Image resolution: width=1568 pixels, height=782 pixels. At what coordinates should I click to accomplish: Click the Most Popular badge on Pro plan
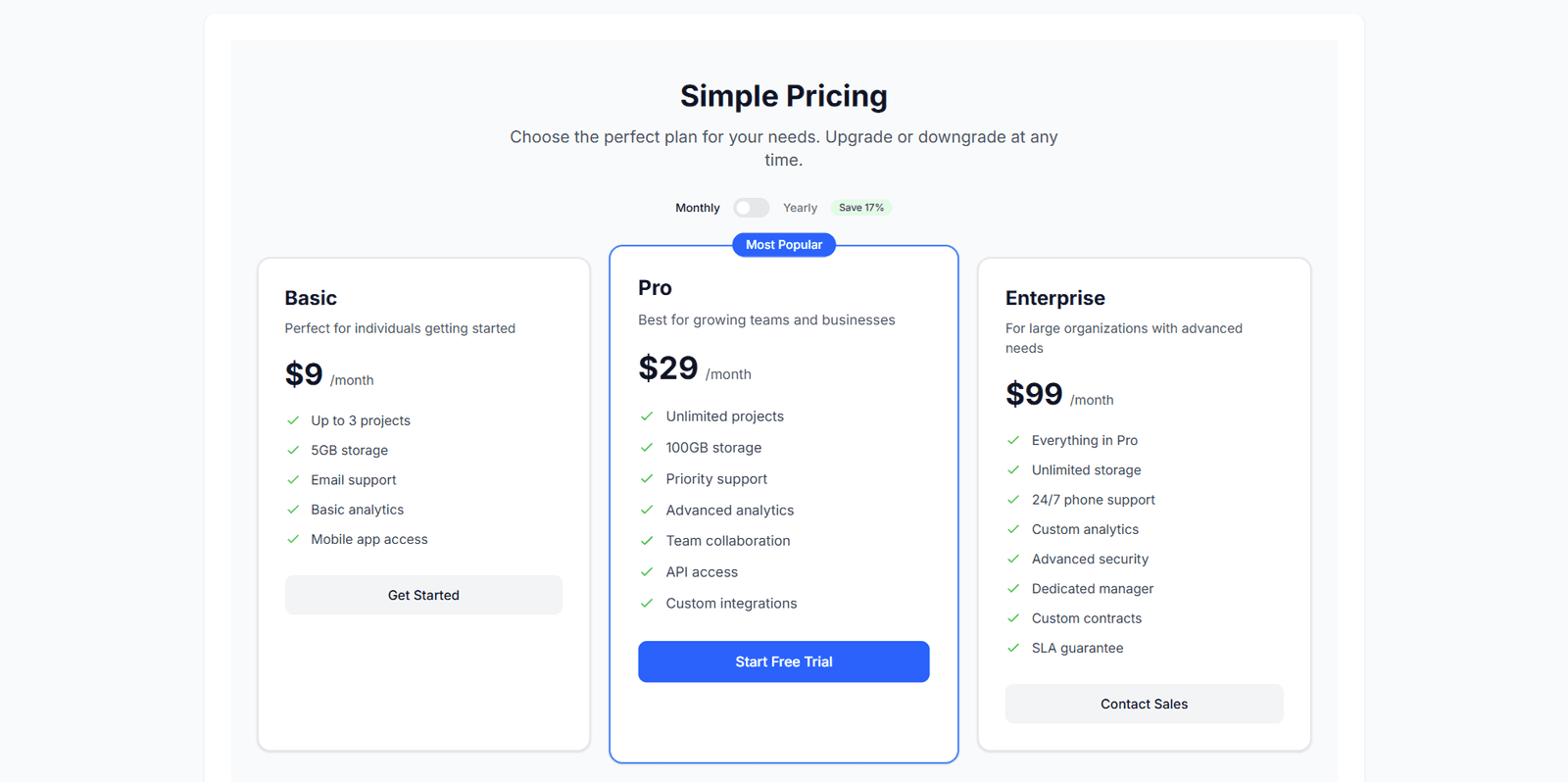(783, 244)
